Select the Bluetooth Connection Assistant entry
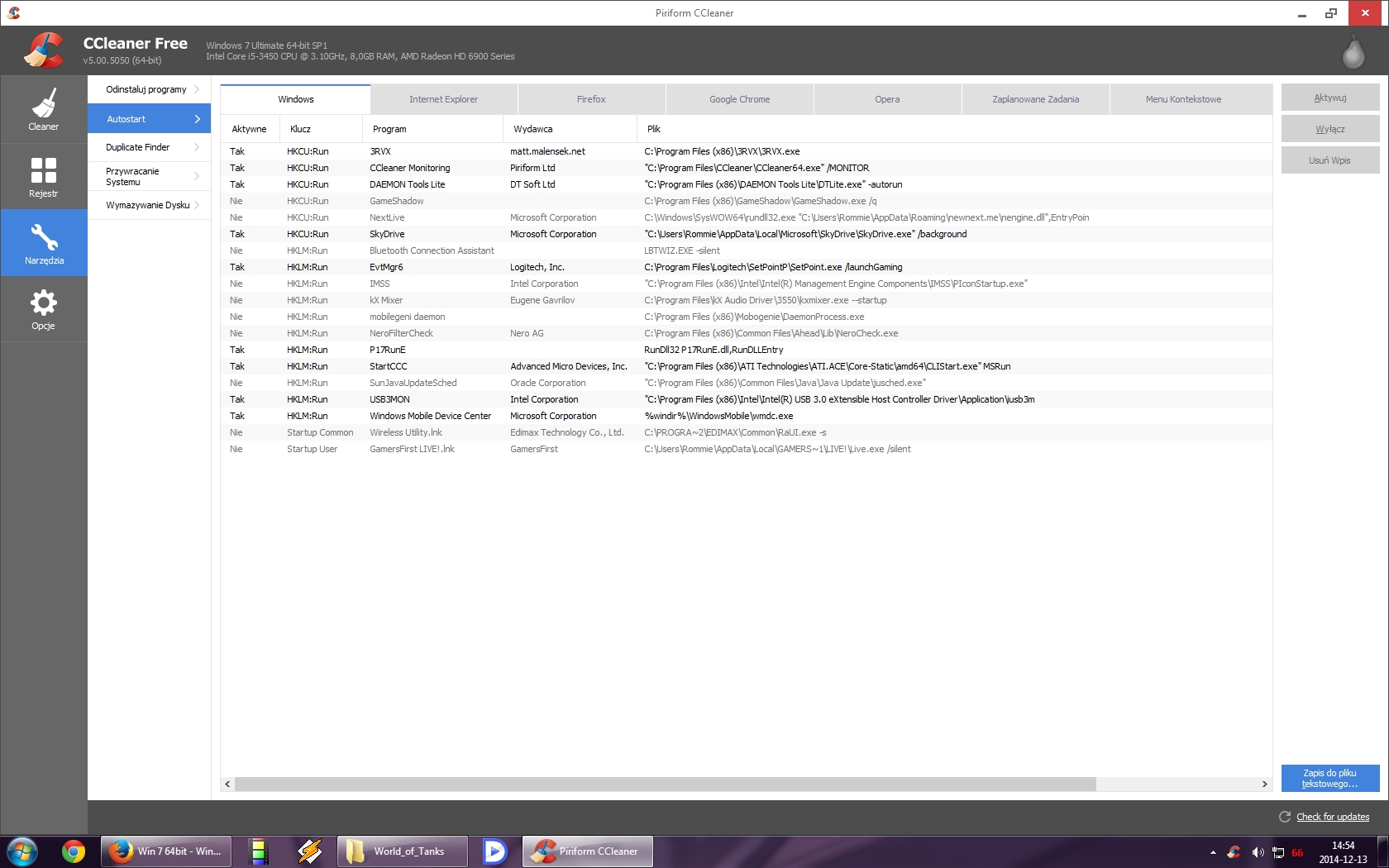 coord(747,250)
